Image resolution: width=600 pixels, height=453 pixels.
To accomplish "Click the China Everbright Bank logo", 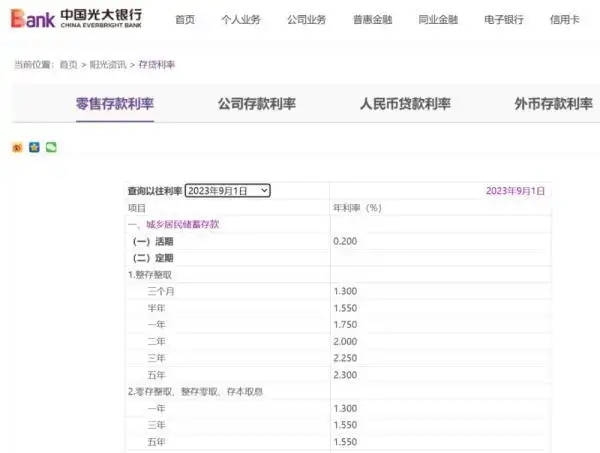I will tap(77, 18).
